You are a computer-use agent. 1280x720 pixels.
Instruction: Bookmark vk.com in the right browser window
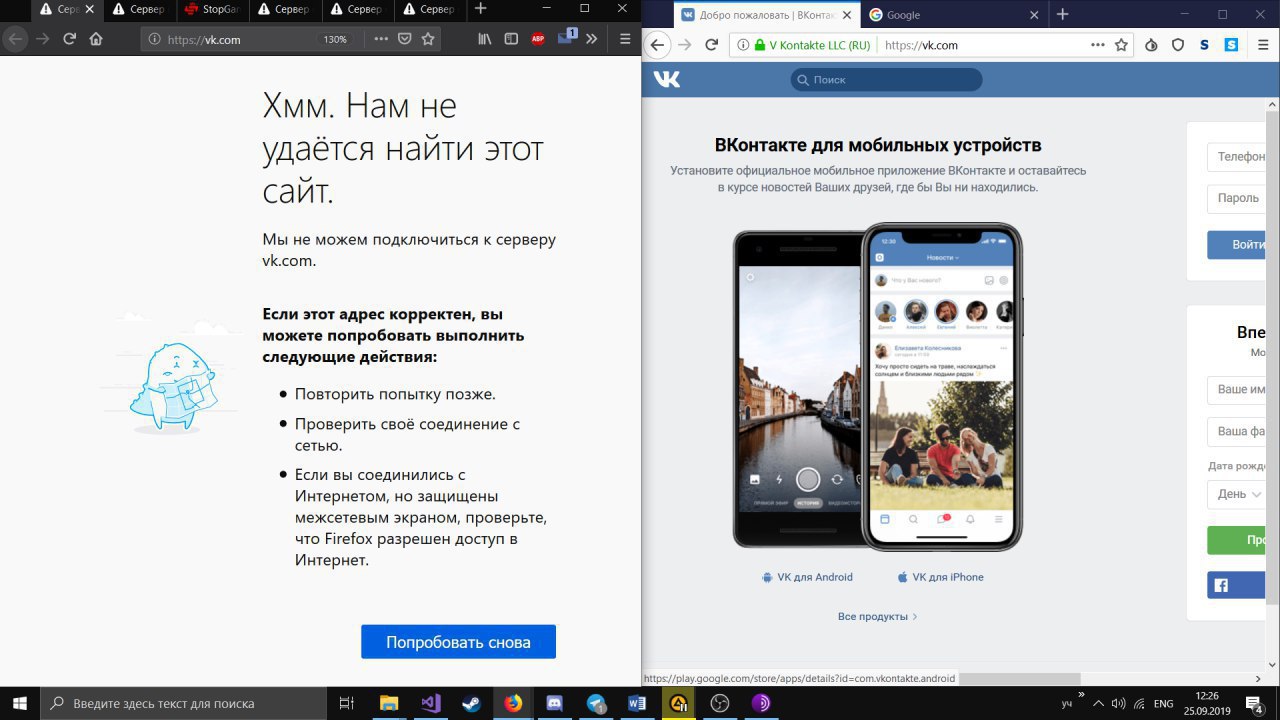tap(1122, 45)
